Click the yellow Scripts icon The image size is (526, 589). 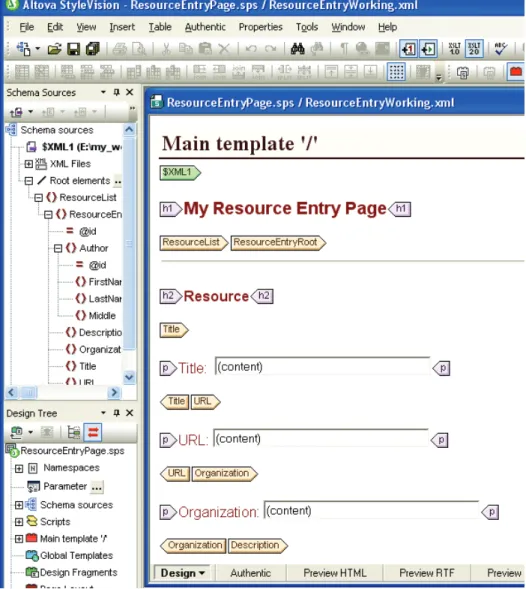click(x=32, y=522)
